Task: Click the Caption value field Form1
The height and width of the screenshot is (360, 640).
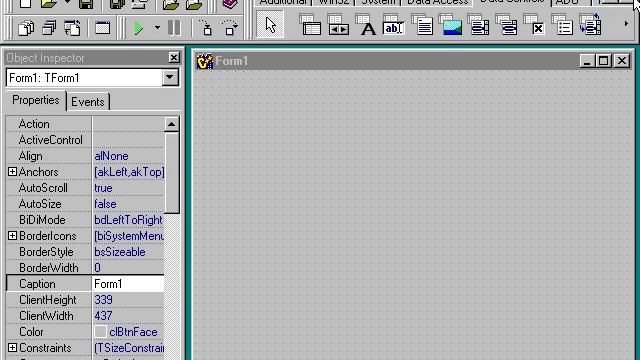Action: [x=128, y=284]
